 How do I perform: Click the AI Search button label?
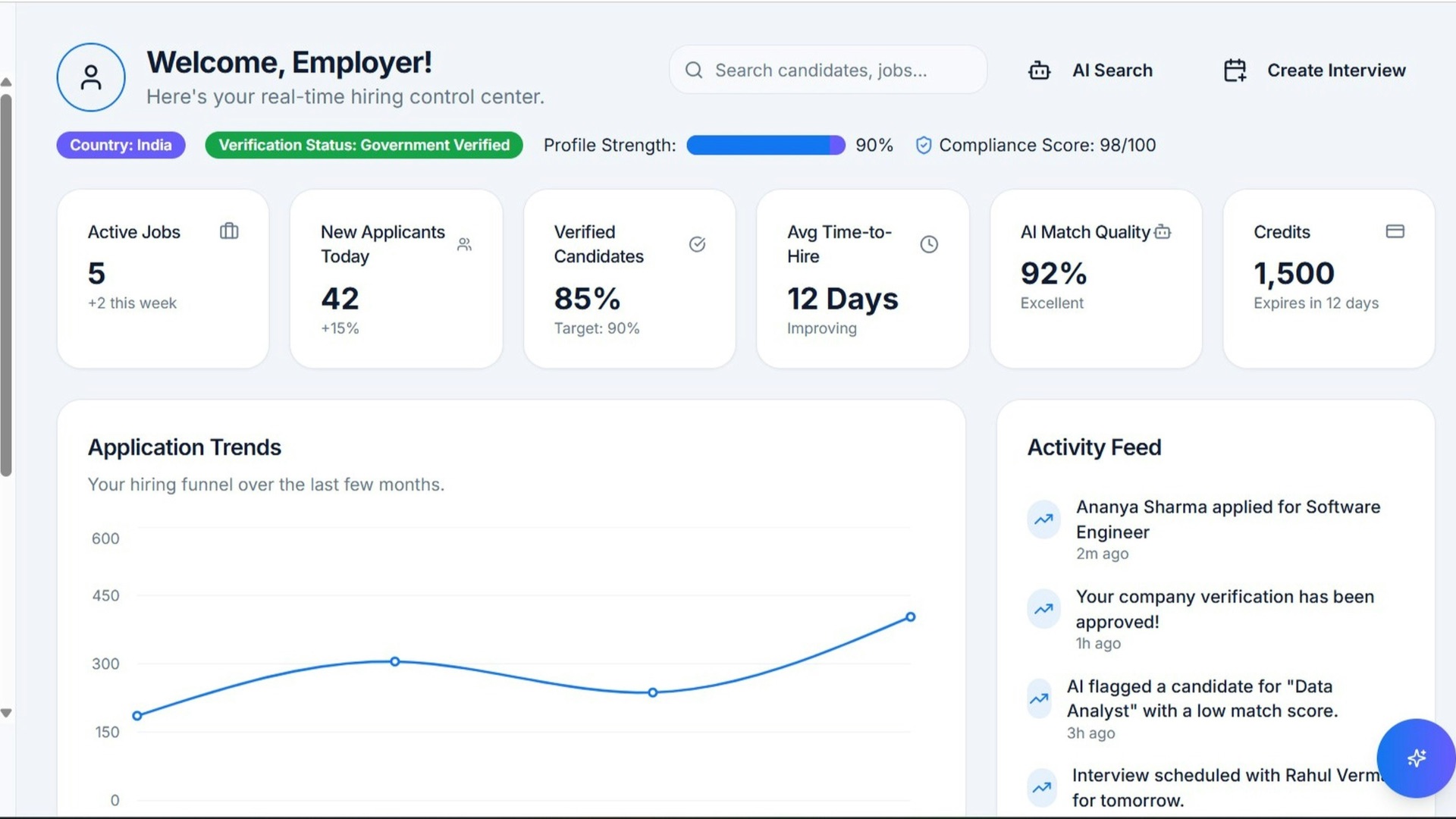1112,71
